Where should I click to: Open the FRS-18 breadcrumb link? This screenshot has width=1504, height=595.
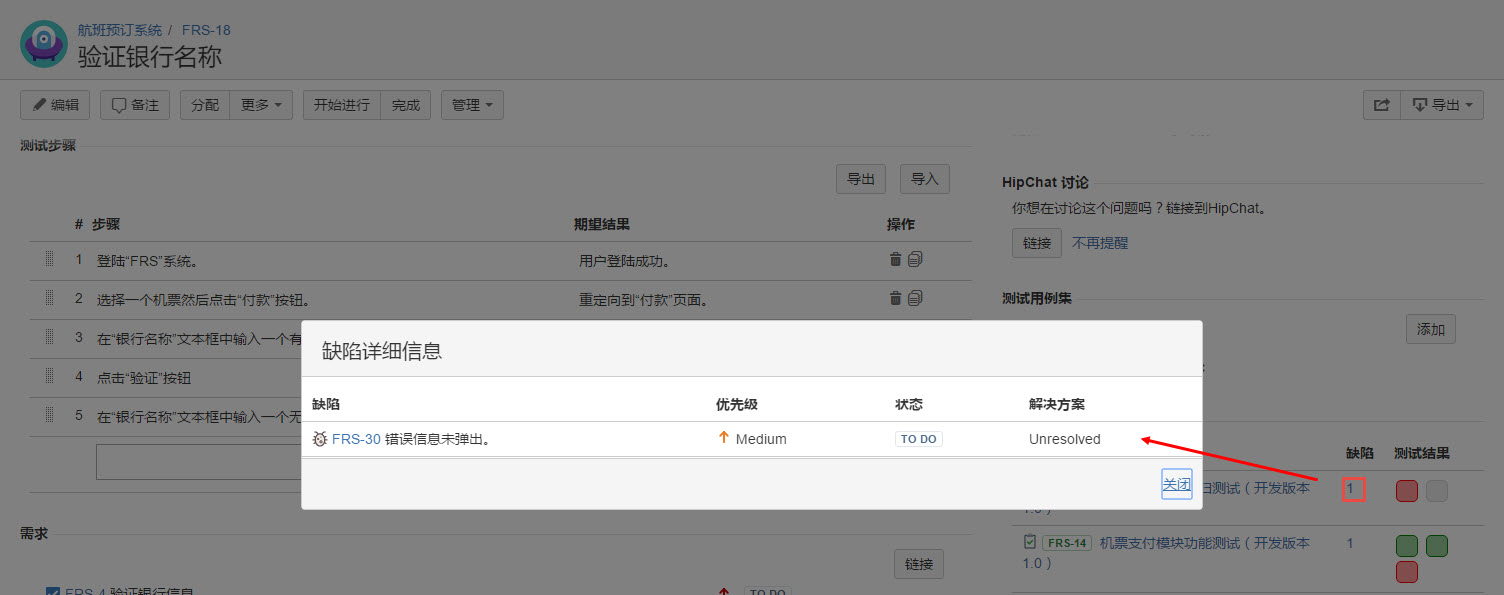[206, 30]
